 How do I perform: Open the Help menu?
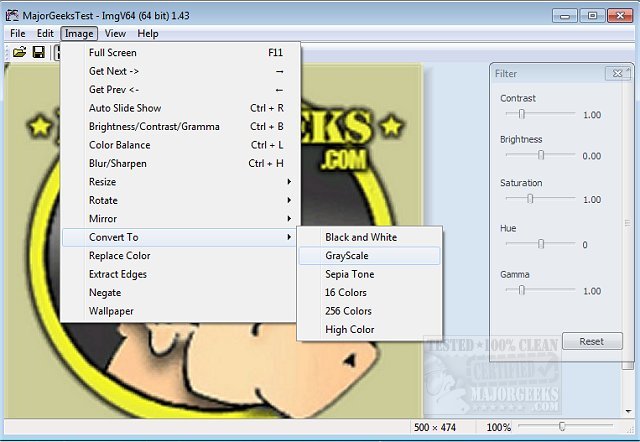click(x=148, y=33)
